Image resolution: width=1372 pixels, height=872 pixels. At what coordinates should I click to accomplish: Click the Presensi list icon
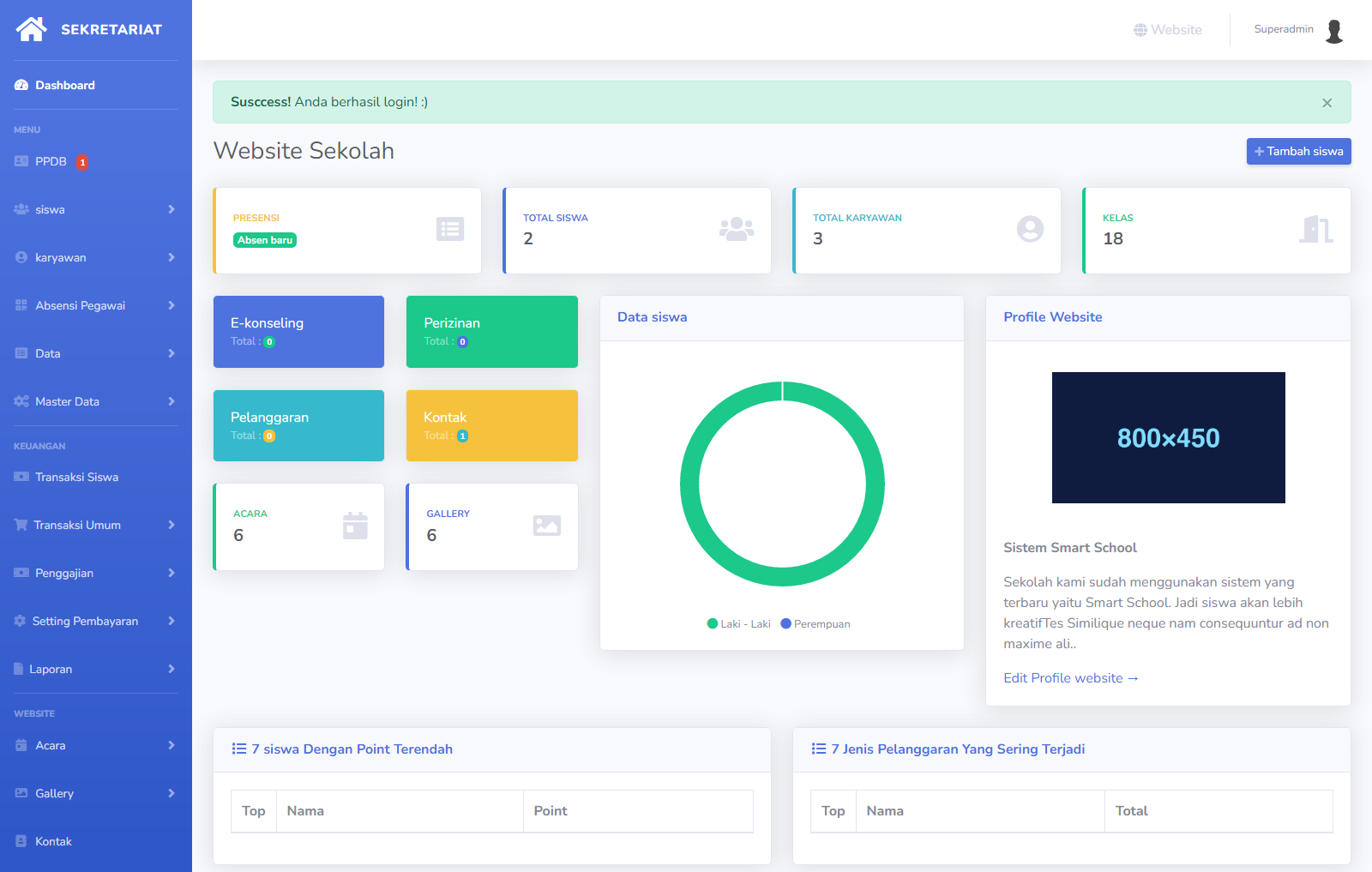pyautogui.click(x=450, y=229)
